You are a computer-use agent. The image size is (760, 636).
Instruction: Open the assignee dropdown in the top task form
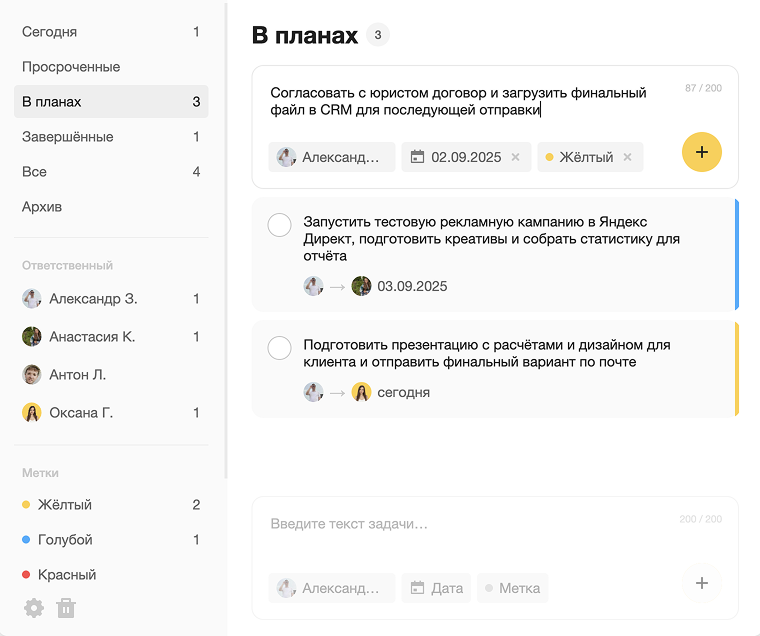click(332, 157)
